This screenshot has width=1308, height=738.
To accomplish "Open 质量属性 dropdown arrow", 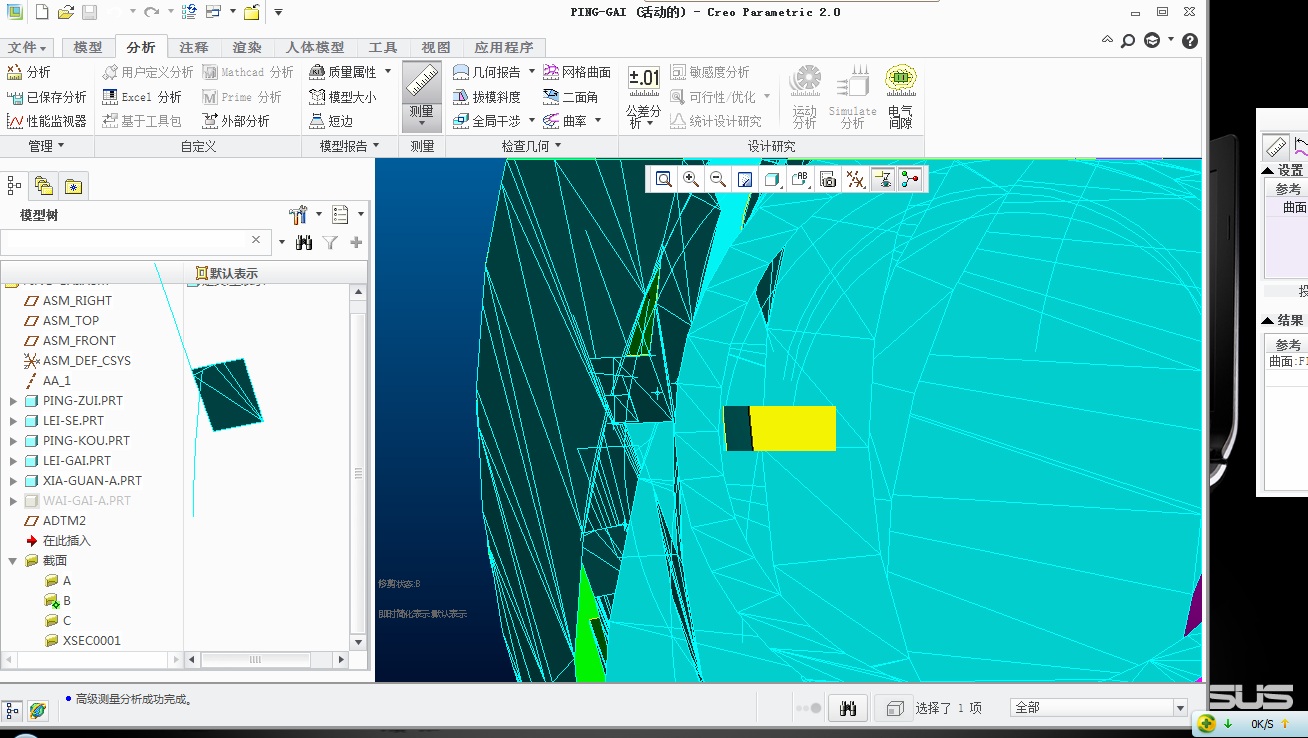I will 388,72.
